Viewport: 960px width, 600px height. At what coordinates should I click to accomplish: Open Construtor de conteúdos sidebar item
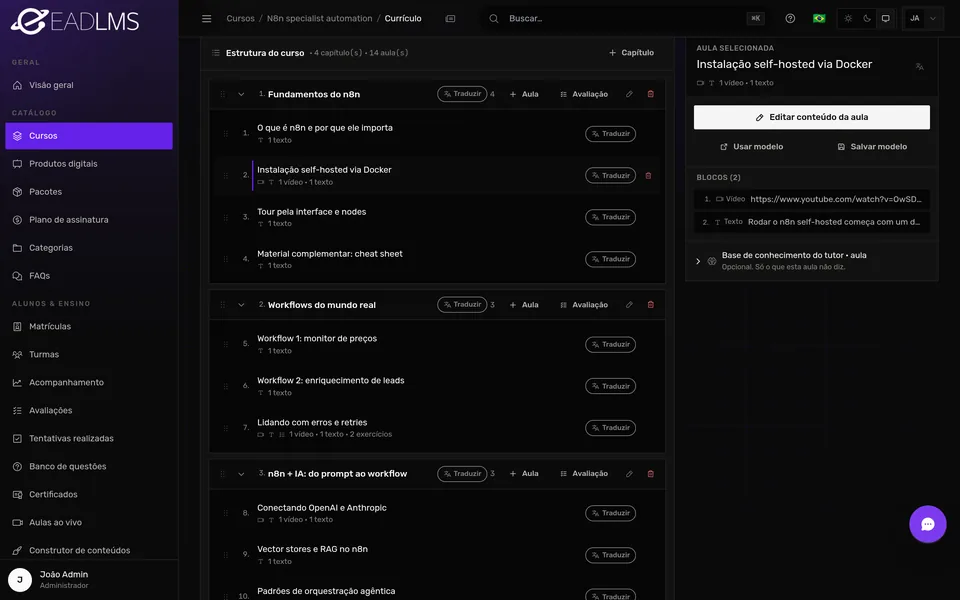(89, 550)
